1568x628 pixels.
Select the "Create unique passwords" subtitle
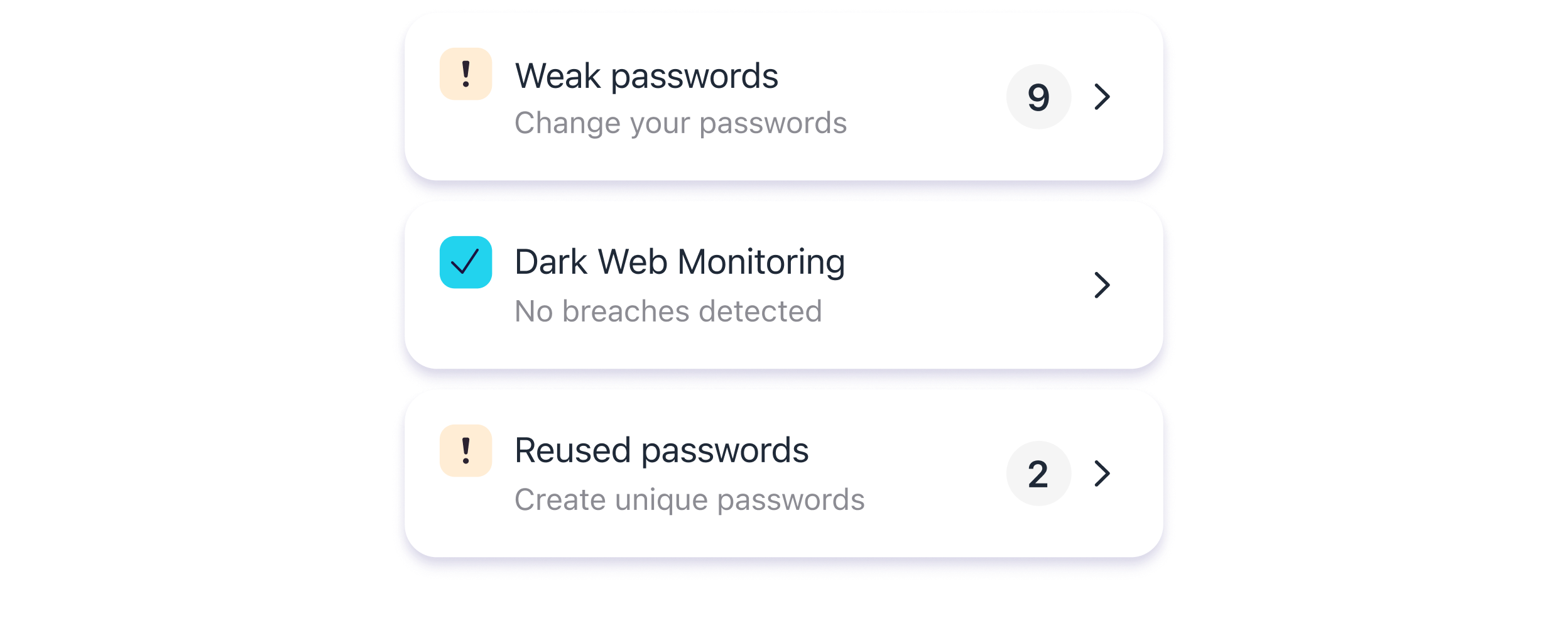click(689, 500)
